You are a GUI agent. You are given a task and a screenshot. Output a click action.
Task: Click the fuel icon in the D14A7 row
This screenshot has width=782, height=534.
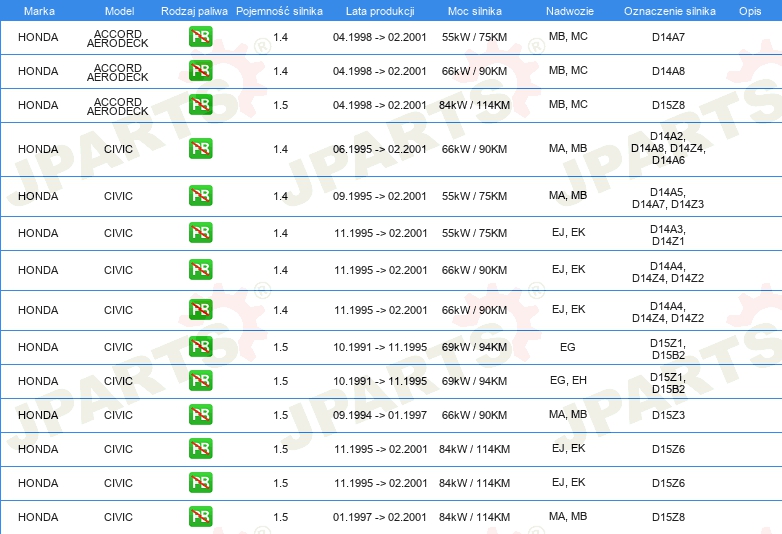(x=200, y=37)
